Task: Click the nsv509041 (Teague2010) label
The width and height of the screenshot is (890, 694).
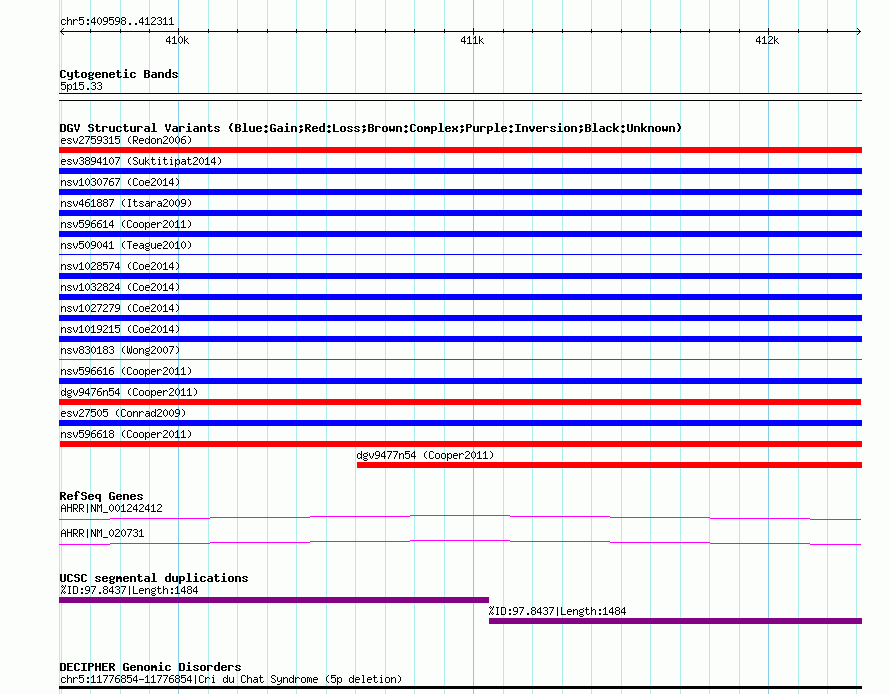Action: pos(126,245)
